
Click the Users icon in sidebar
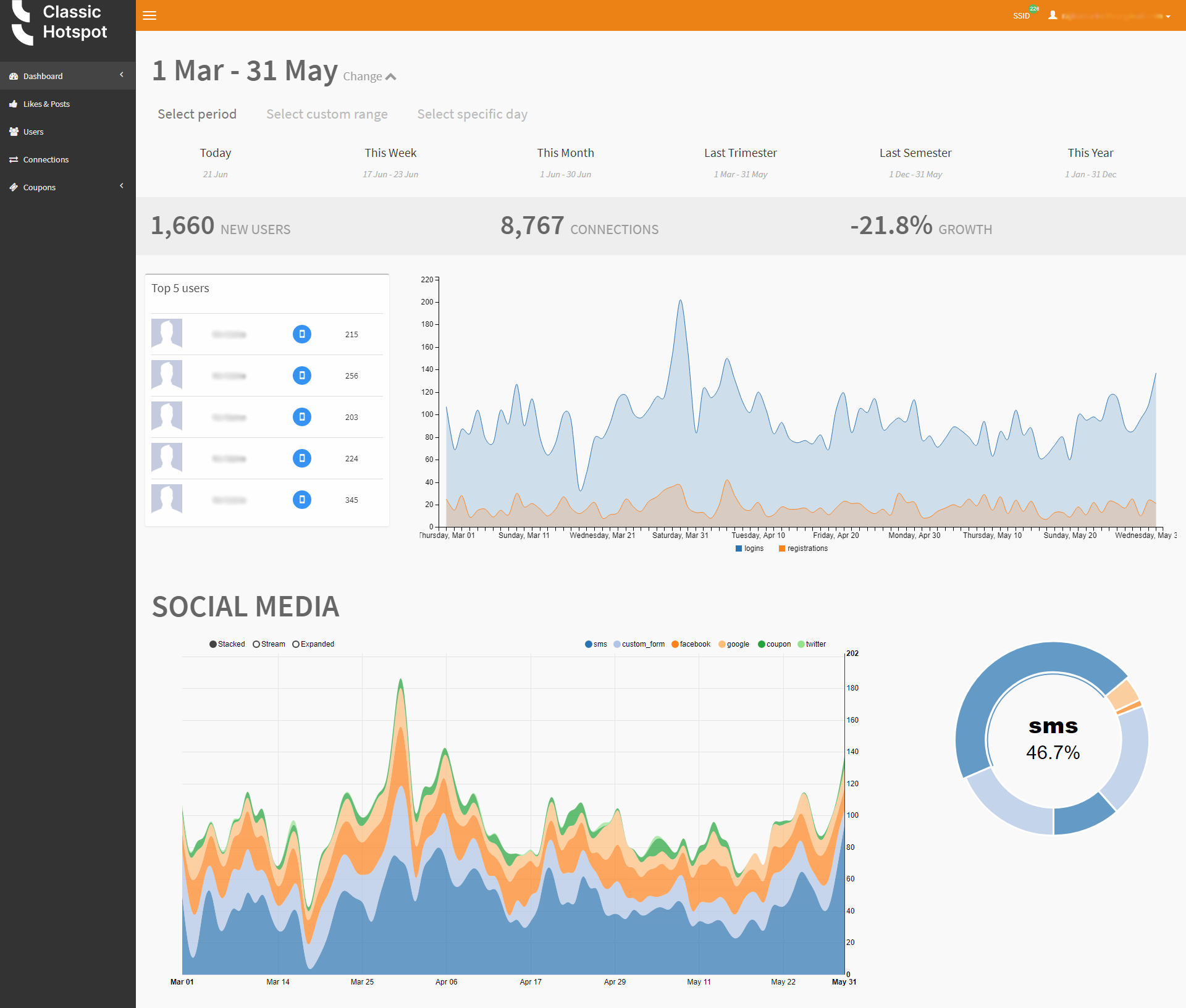pos(14,131)
